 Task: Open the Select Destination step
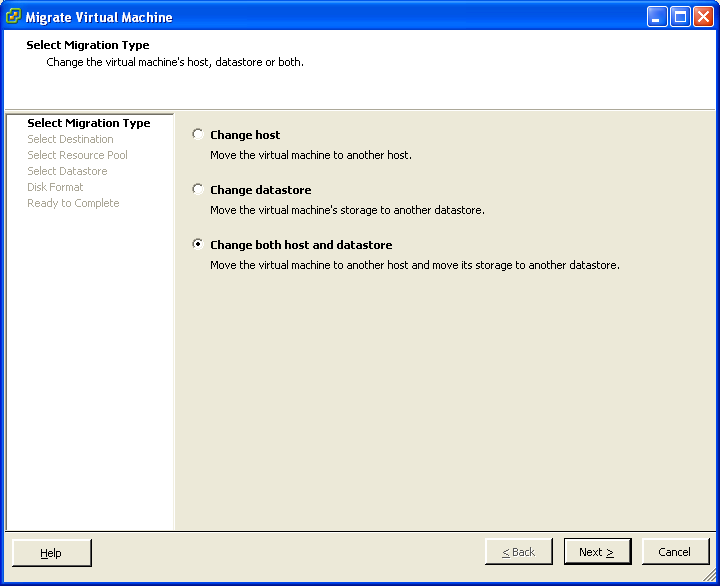pos(70,139)
